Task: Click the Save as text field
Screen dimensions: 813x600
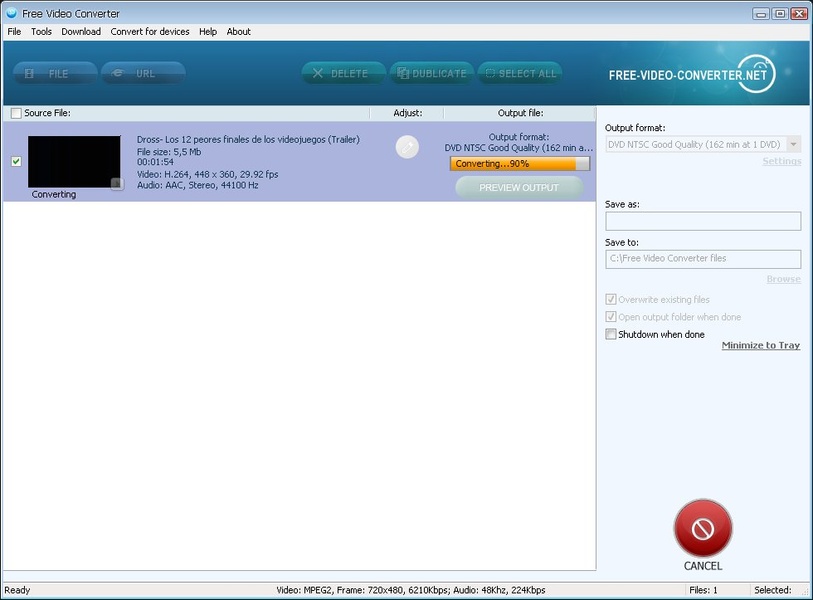Action: click(702, 221)
